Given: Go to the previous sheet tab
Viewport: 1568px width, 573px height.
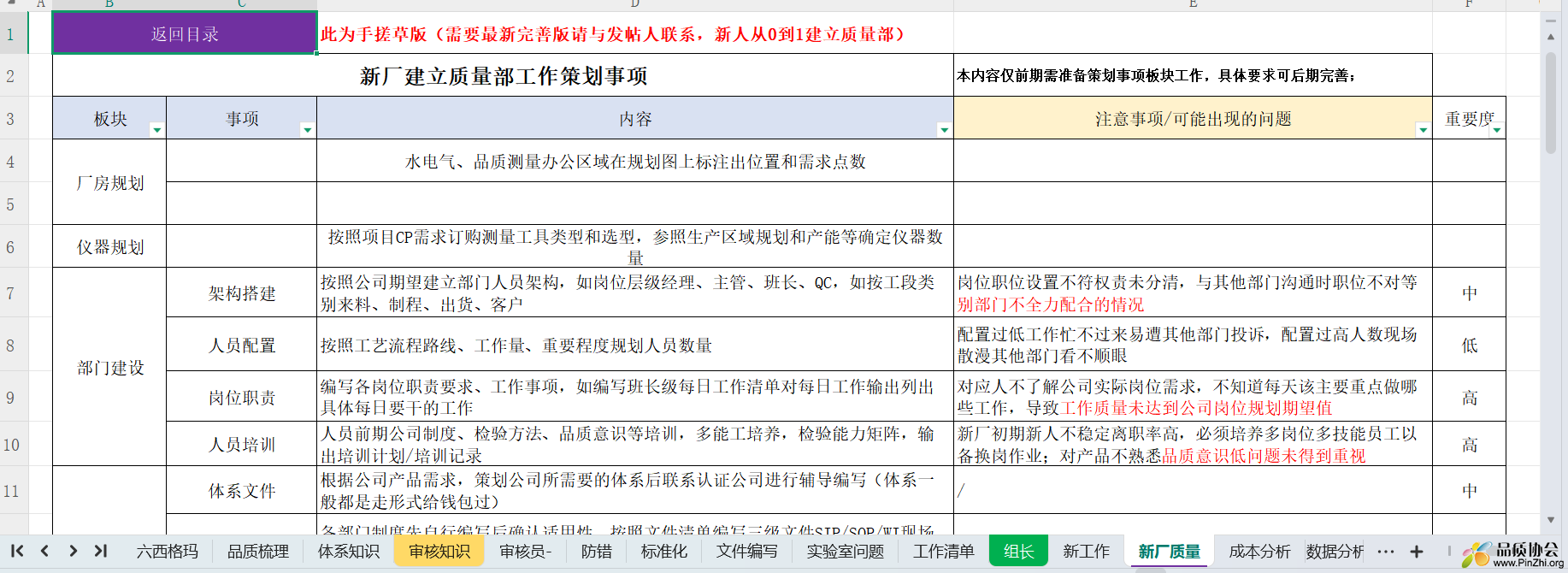Looking at the screenshot, I should (45, 552).
